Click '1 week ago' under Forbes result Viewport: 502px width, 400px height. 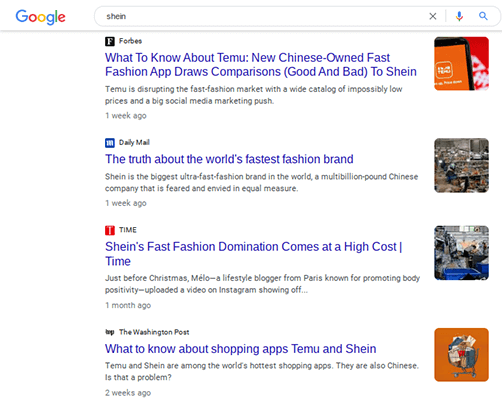(126, 116)
